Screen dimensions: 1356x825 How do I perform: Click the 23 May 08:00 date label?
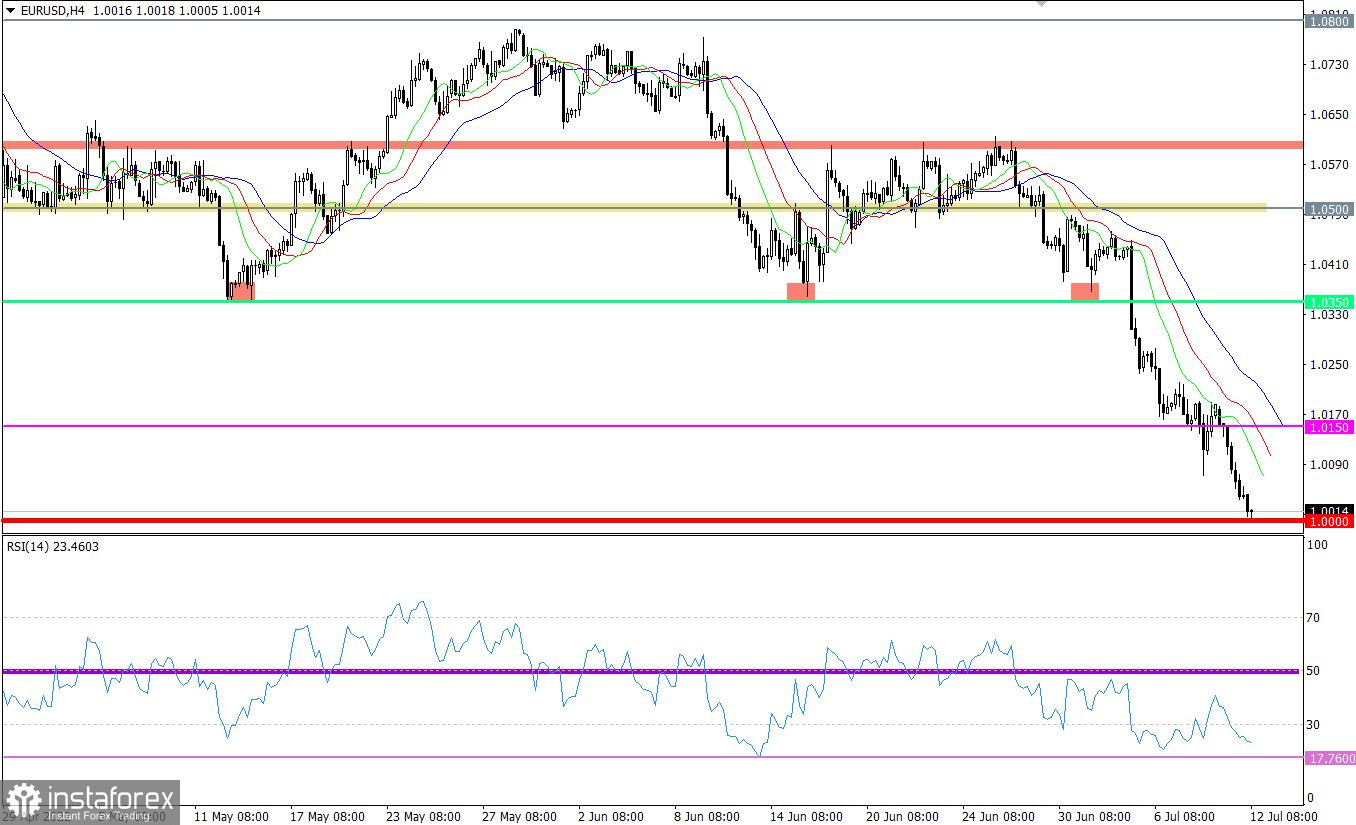(x=423, y=816)
